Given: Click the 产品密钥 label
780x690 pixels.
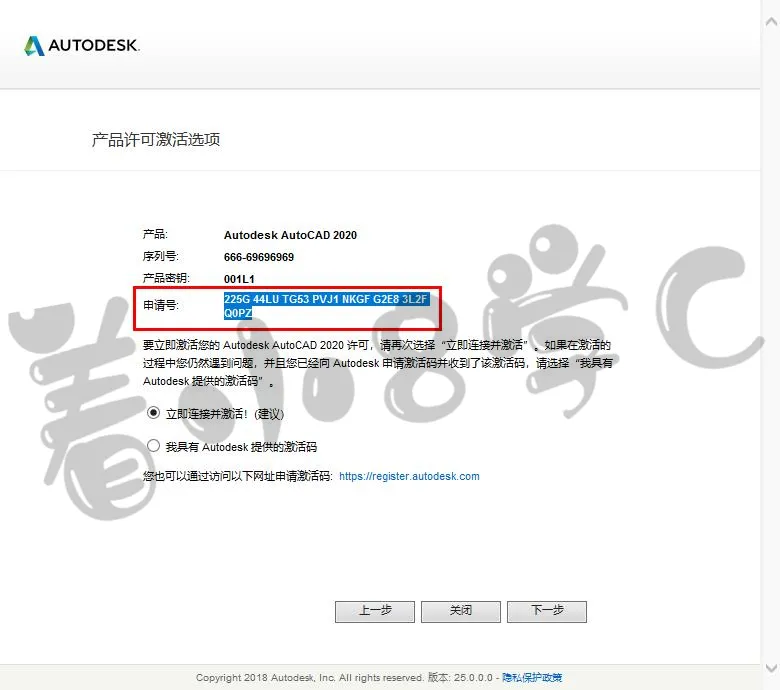Looking at the screenshot, I should [166, 278].
